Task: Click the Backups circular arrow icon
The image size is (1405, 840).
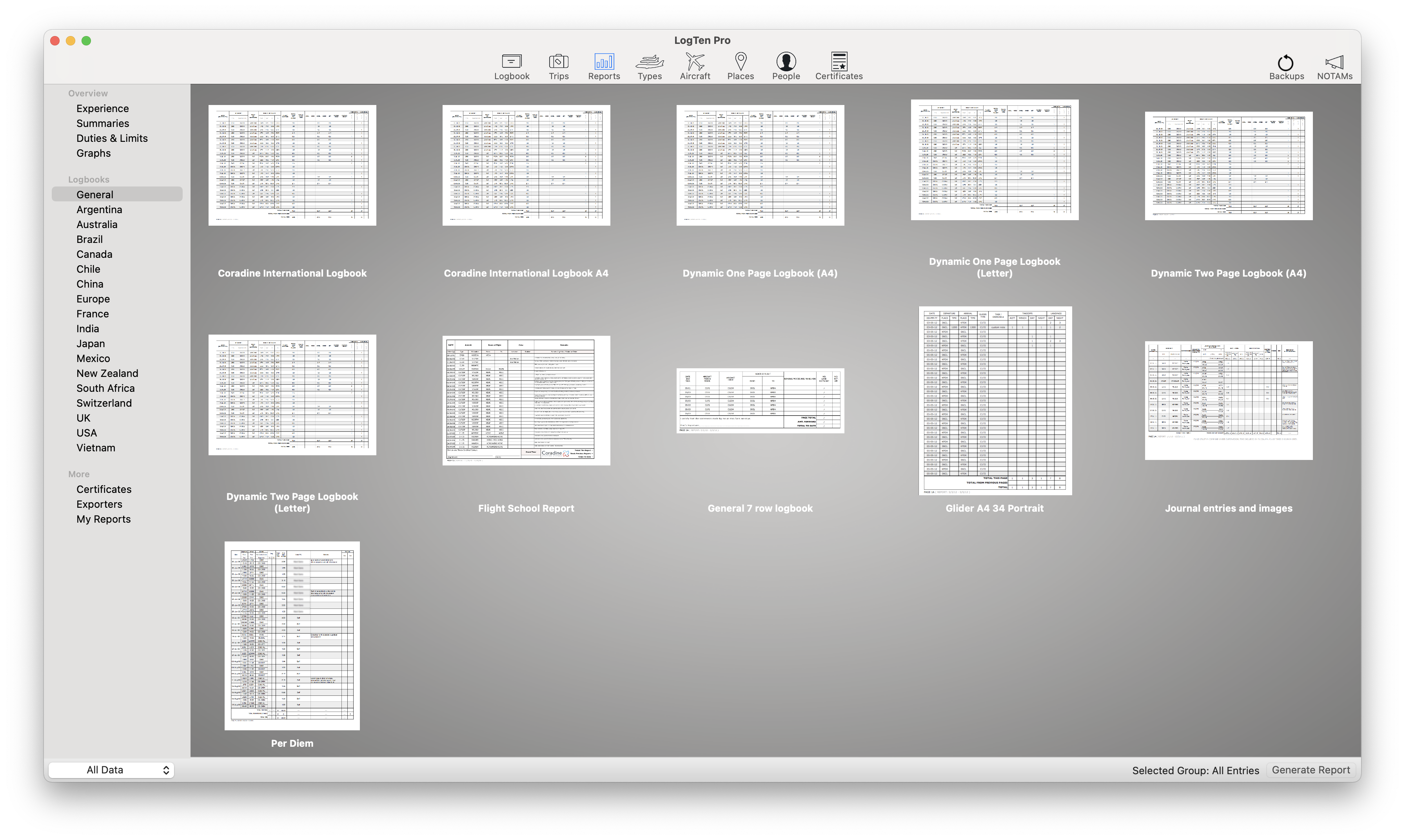Action: tap(1286, 67)
